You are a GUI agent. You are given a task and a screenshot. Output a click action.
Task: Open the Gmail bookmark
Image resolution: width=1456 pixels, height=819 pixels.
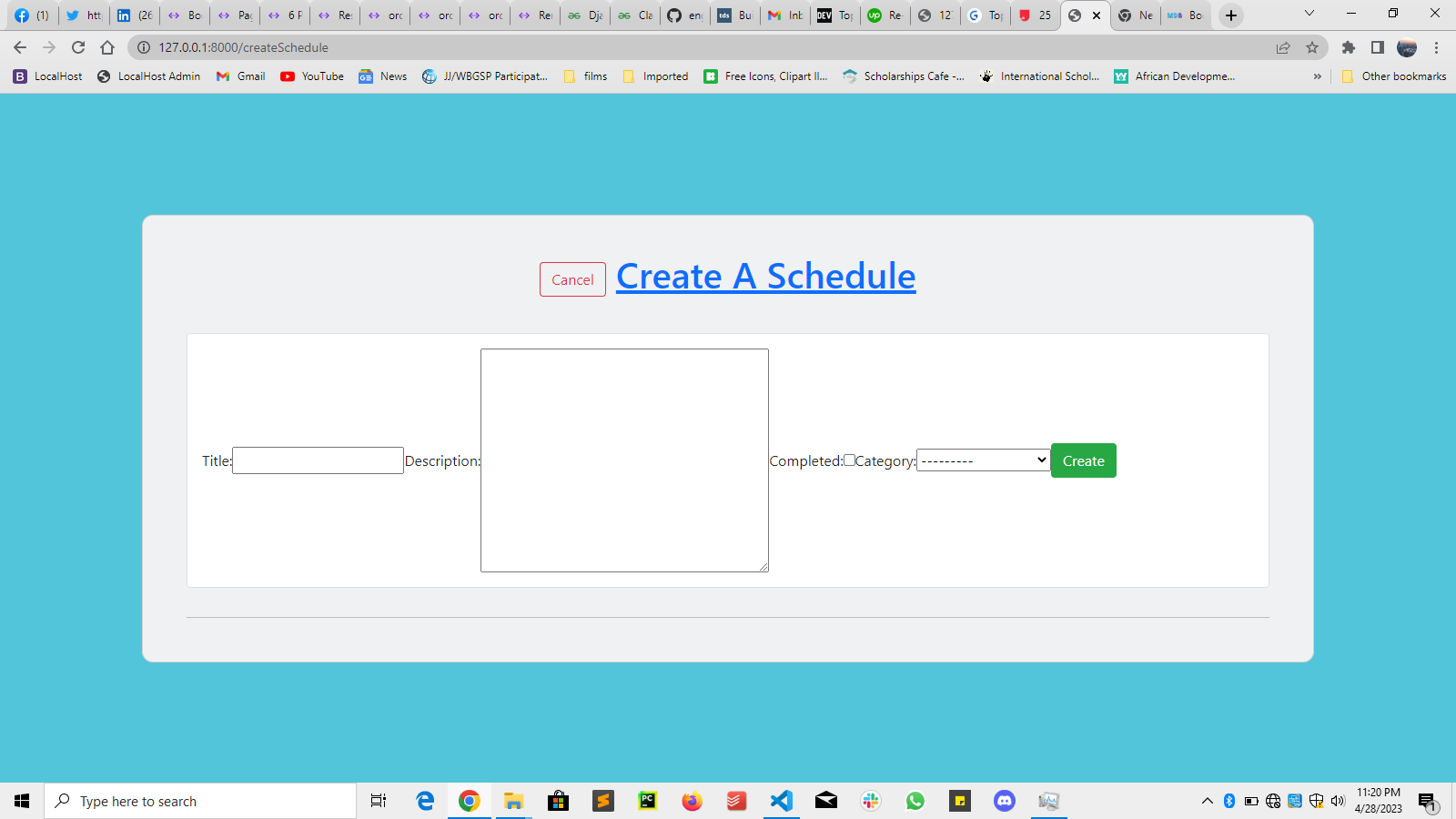pyautogui.click(x=239, y=76)
